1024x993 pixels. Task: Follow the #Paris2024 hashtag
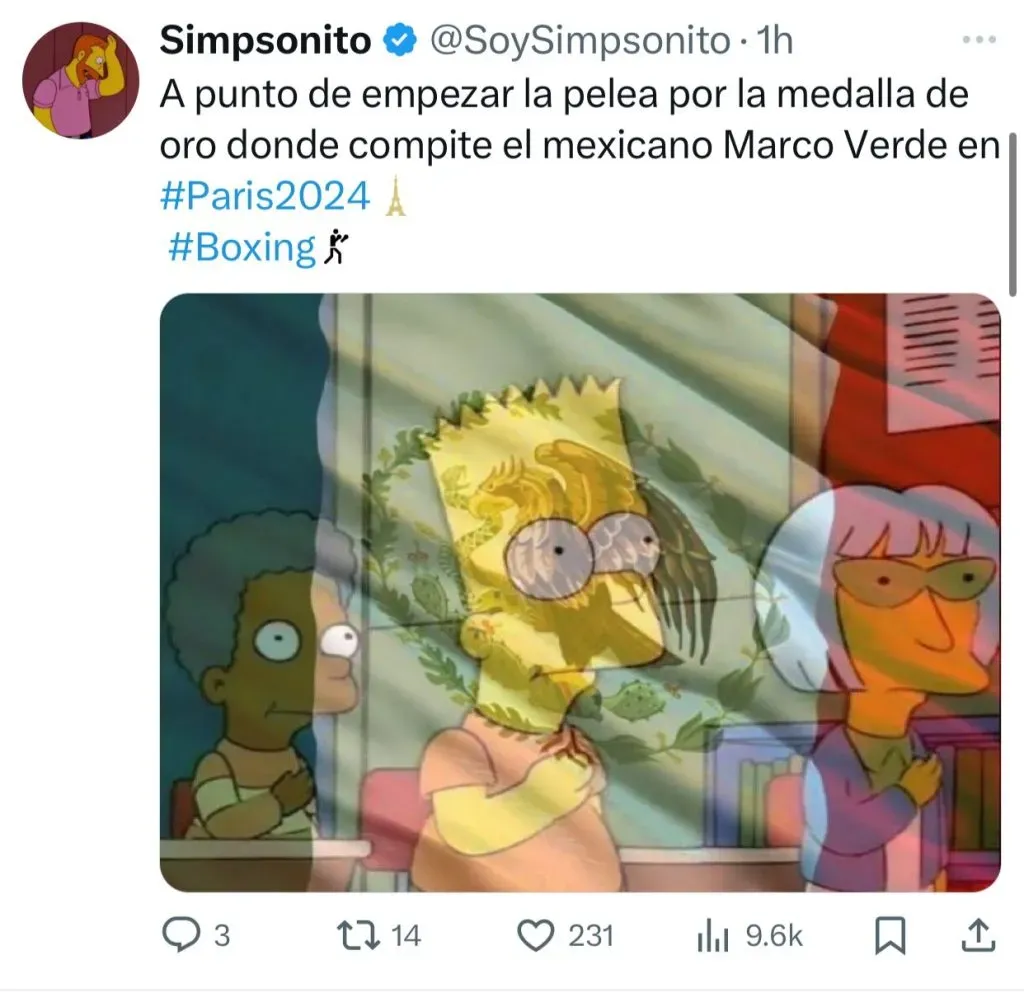265,195
